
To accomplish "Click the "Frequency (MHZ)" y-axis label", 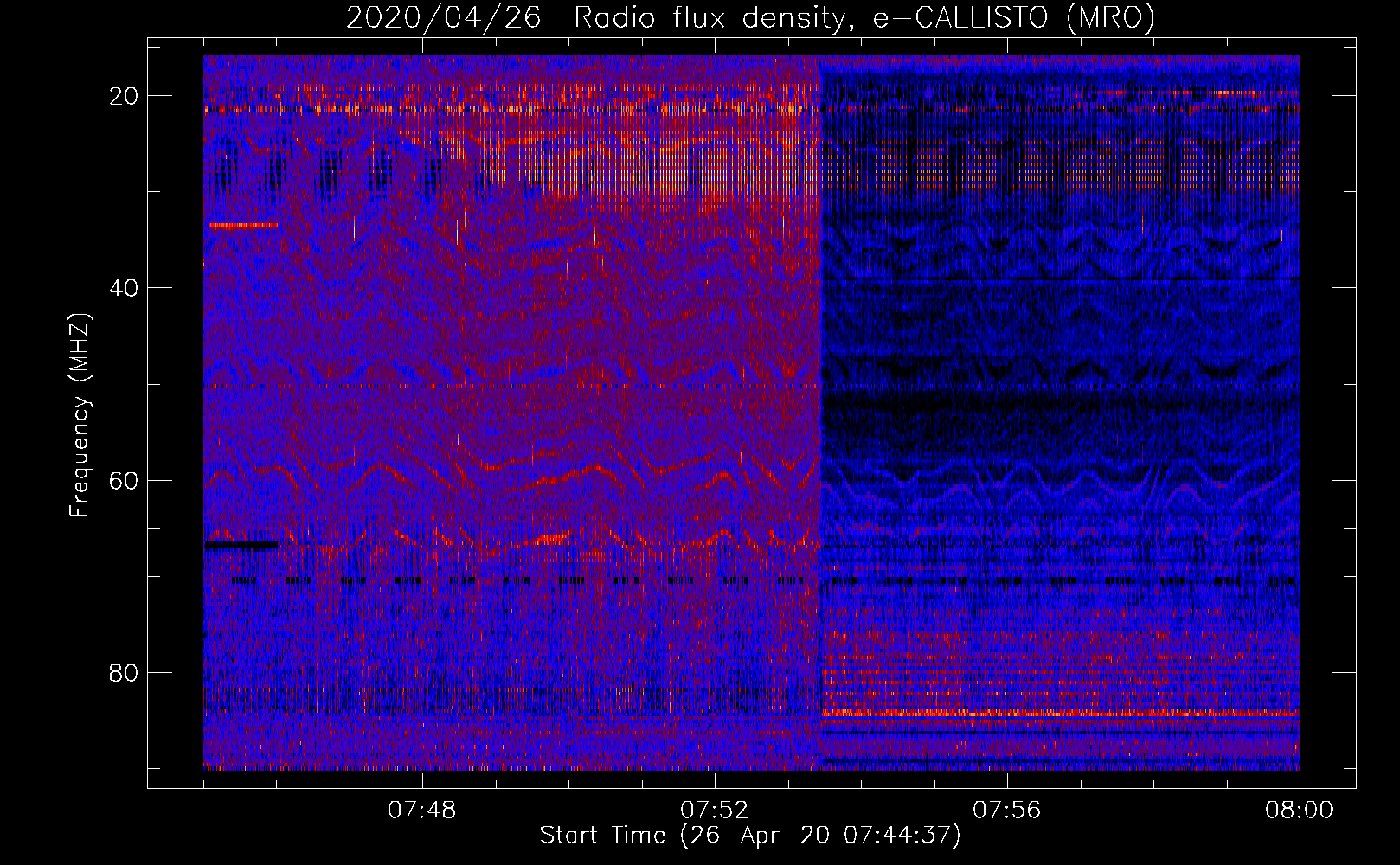I will (x=80, y=414).
